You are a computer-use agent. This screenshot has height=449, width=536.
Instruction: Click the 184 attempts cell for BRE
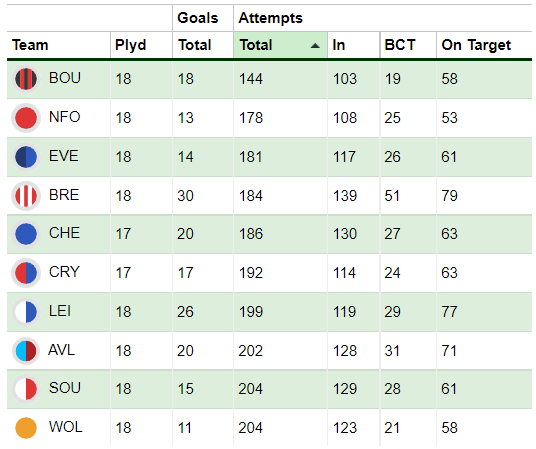(x=251, y=196)
